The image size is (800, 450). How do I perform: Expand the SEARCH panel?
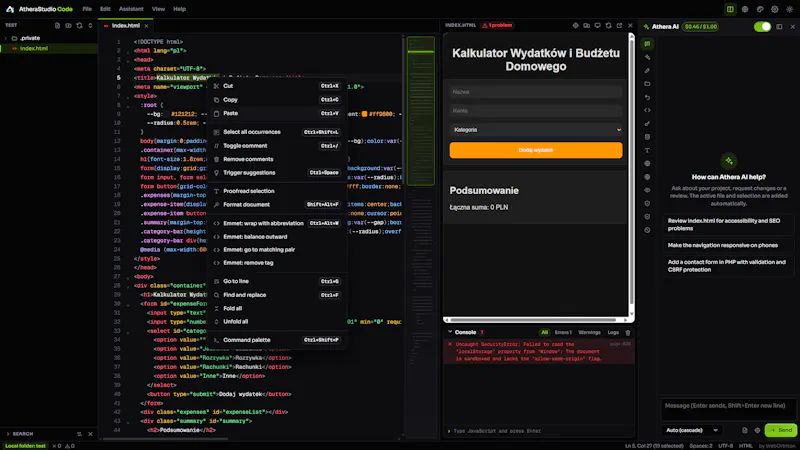pyautogui.click(x=8, y=434)
